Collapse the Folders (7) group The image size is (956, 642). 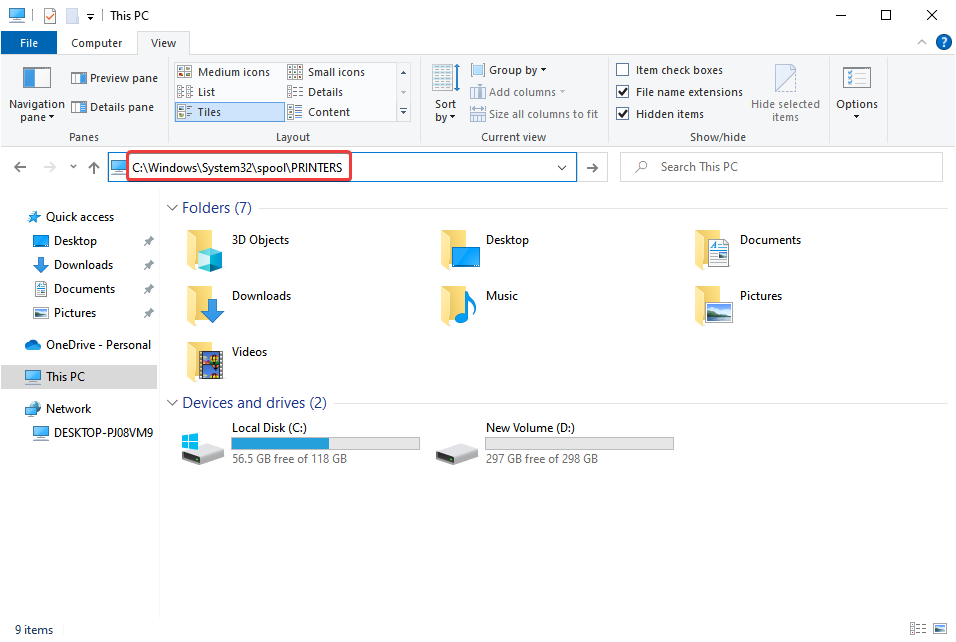pyautogui.click(x=172, y=208)
